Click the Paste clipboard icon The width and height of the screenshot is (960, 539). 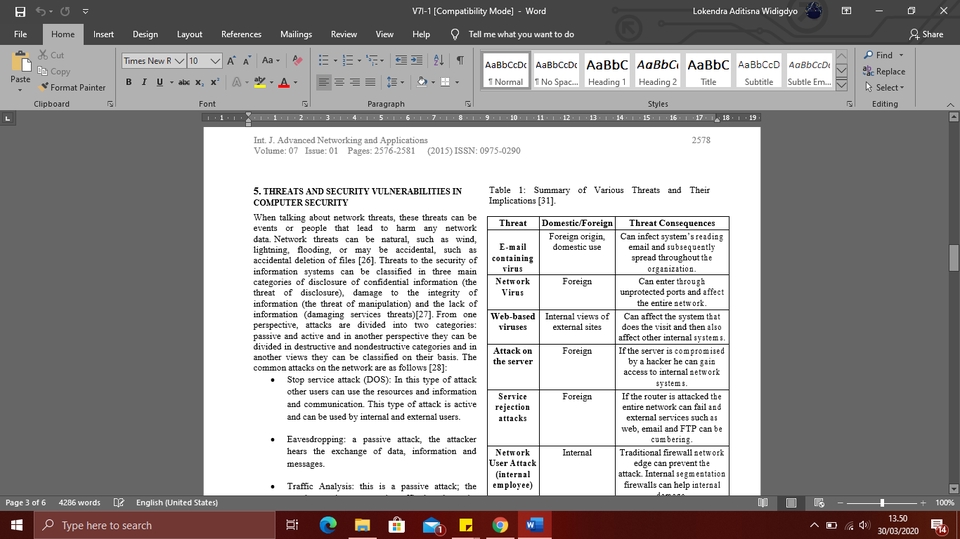click(x=20, y=62)
